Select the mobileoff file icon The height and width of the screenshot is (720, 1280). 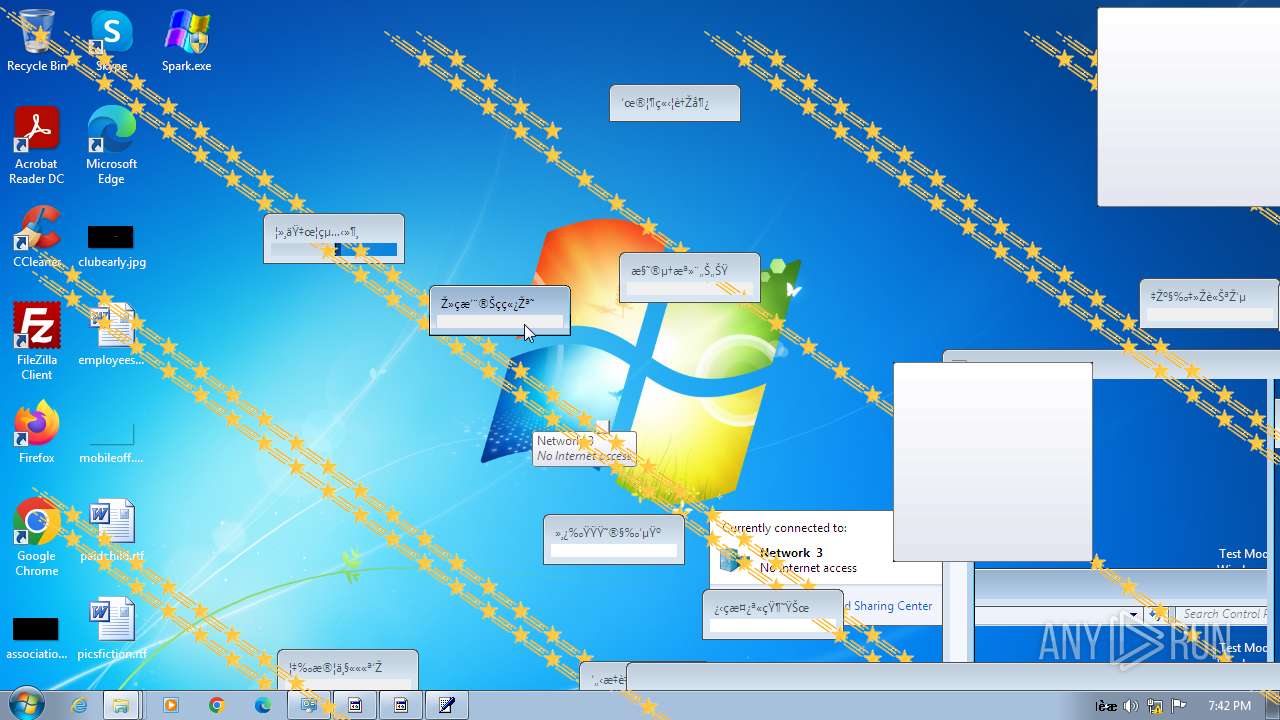coord(111,440)
